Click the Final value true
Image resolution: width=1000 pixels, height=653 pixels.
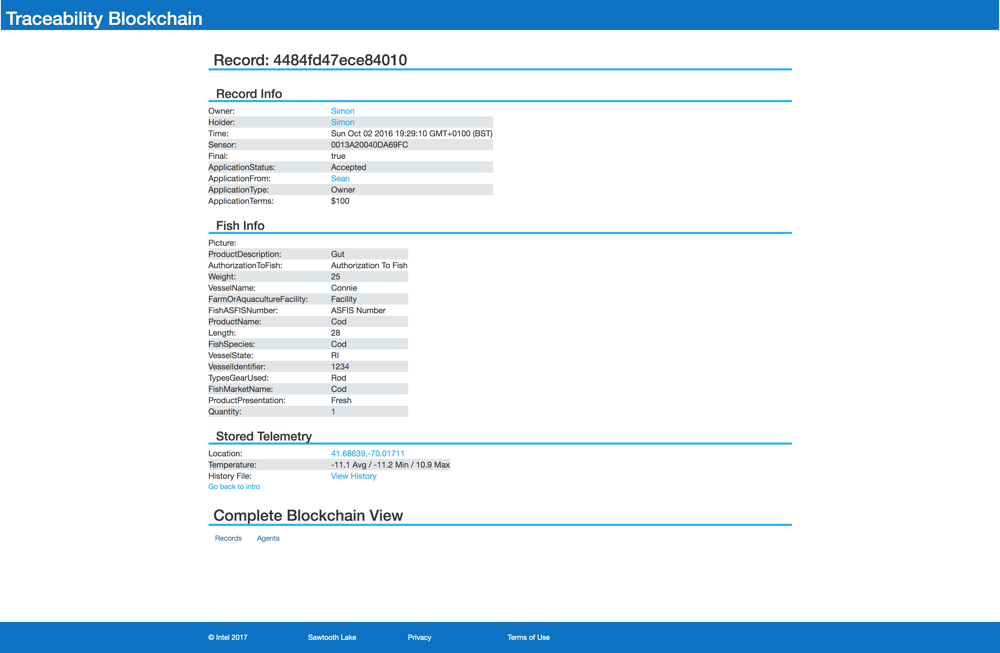(338, 156)
